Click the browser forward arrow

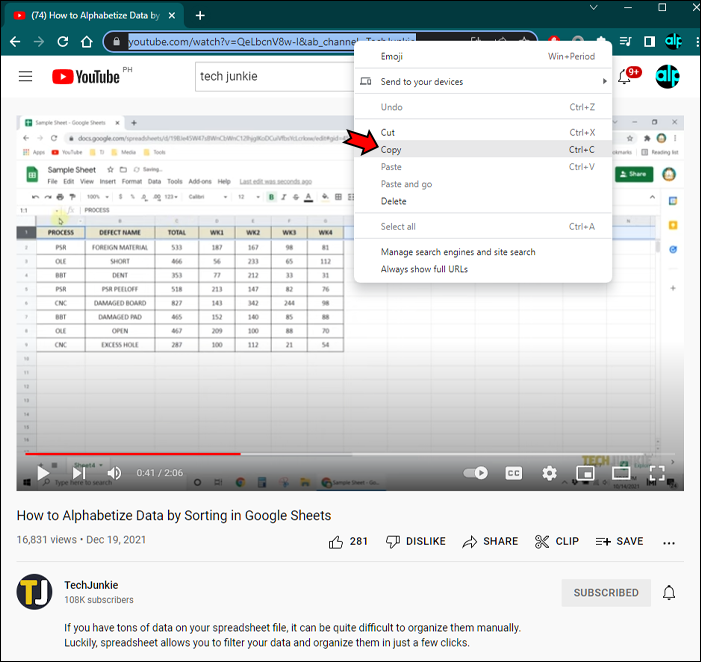click(x=39, y=42)
